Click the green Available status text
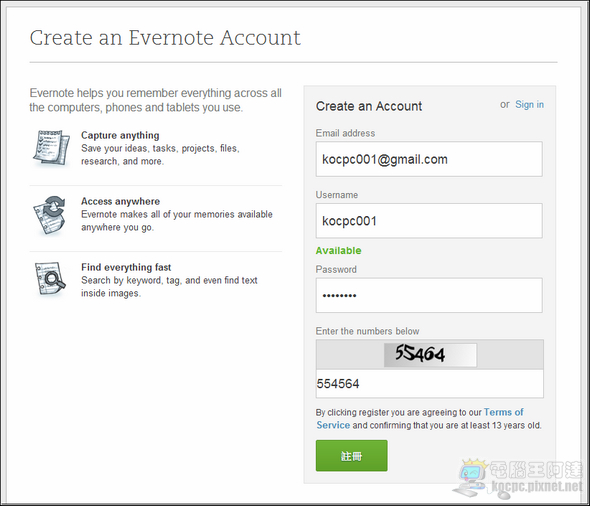Viewport: 590px width, 506px height. click(x=338, y=251)
